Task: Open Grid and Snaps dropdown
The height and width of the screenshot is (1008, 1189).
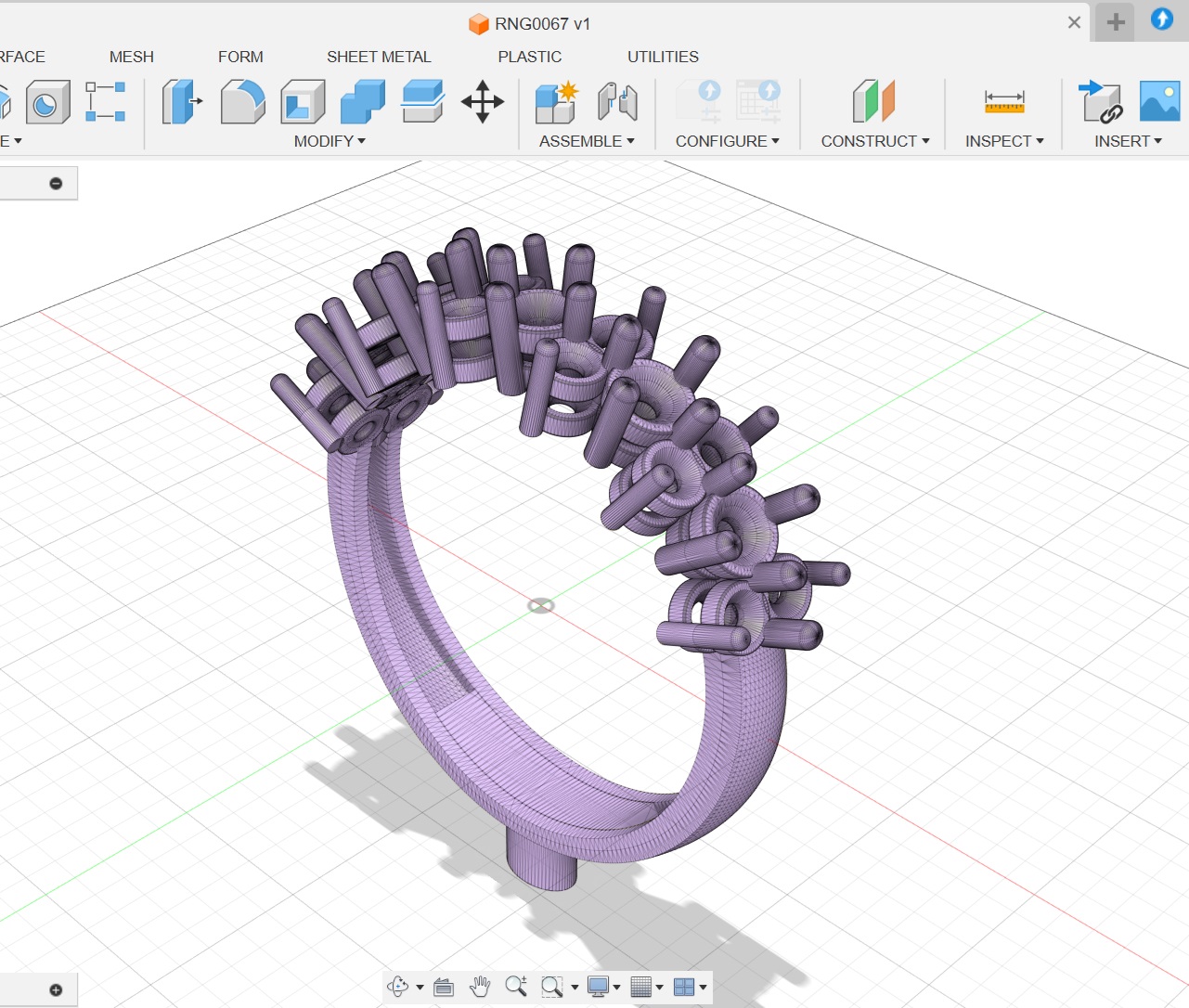Action: click(x=646, y=987)
